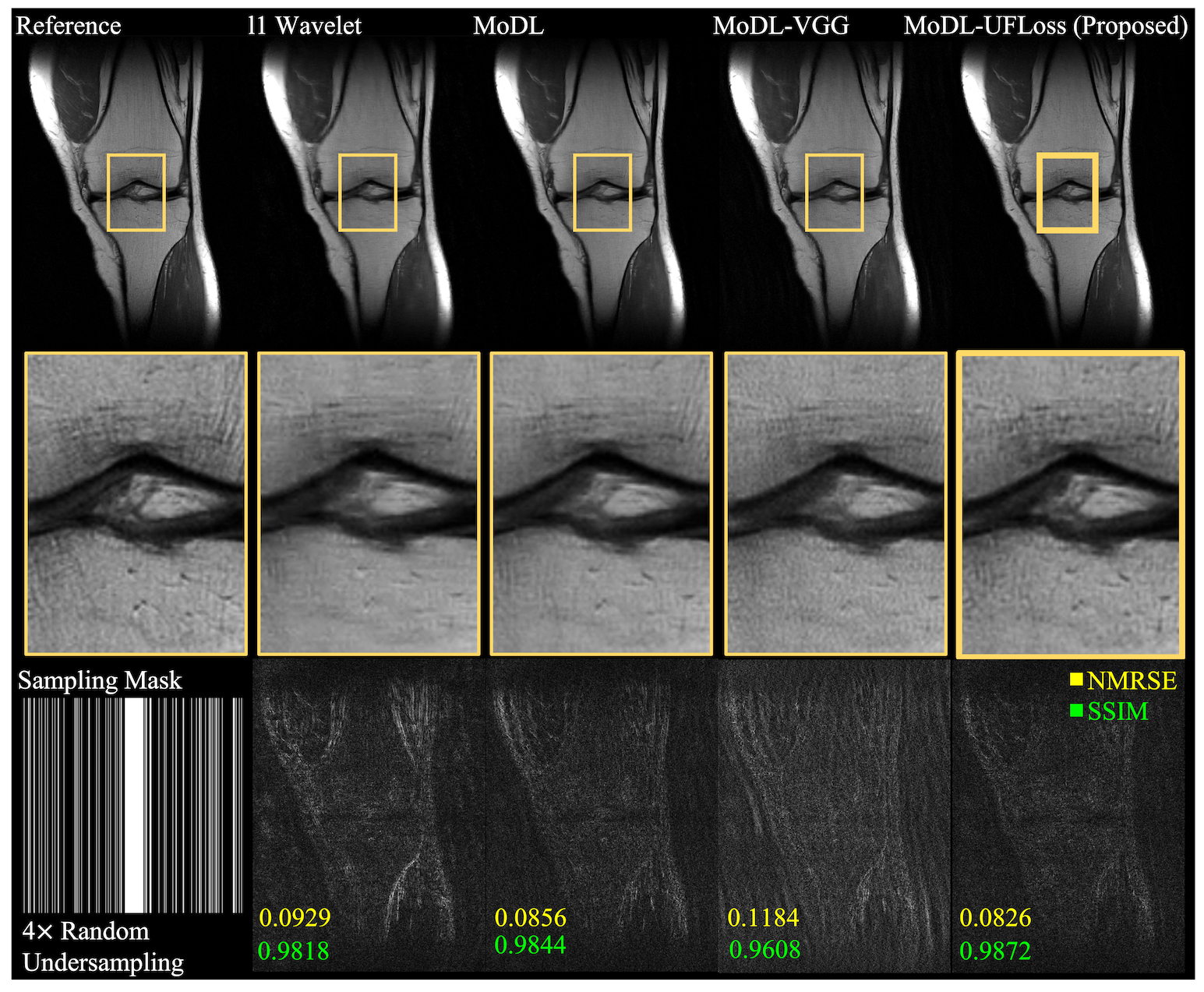Click the yellow NMRSE legend square
Image resolution: width=1204 pixels, height=992 pixels.
coord(1076,680)
